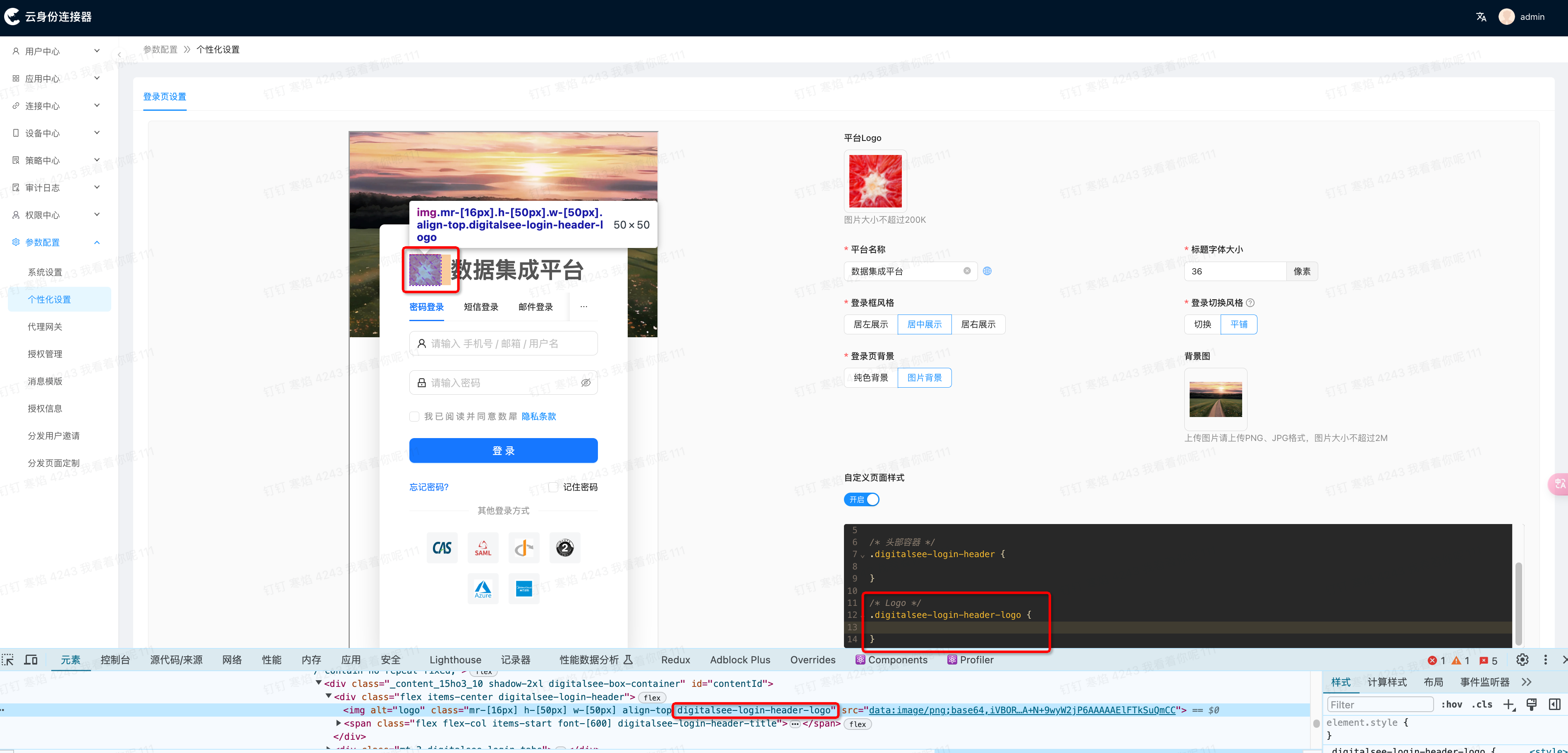Click the floating translate widget at right edge
Image resolution: width=1568 pixels, height=753 pixels.
(x=1559, y=484)
